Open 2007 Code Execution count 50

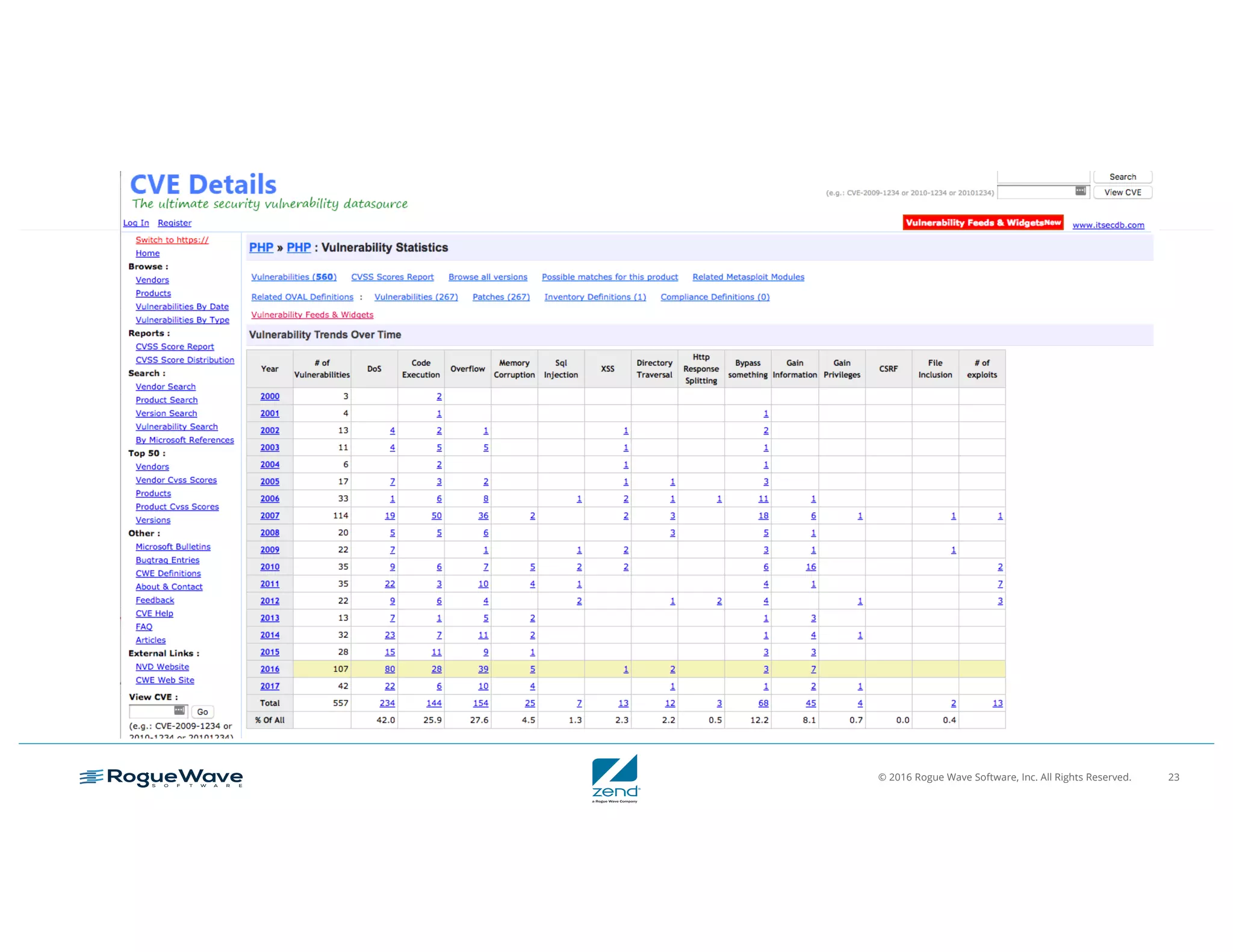coord(436,516)
